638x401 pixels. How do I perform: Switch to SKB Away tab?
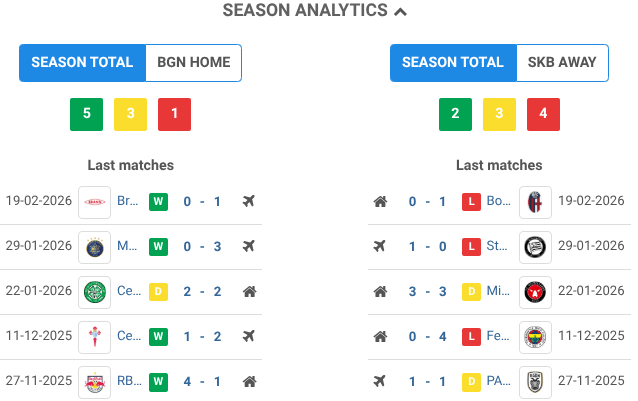pyautogui.click(x=562, y=62)
